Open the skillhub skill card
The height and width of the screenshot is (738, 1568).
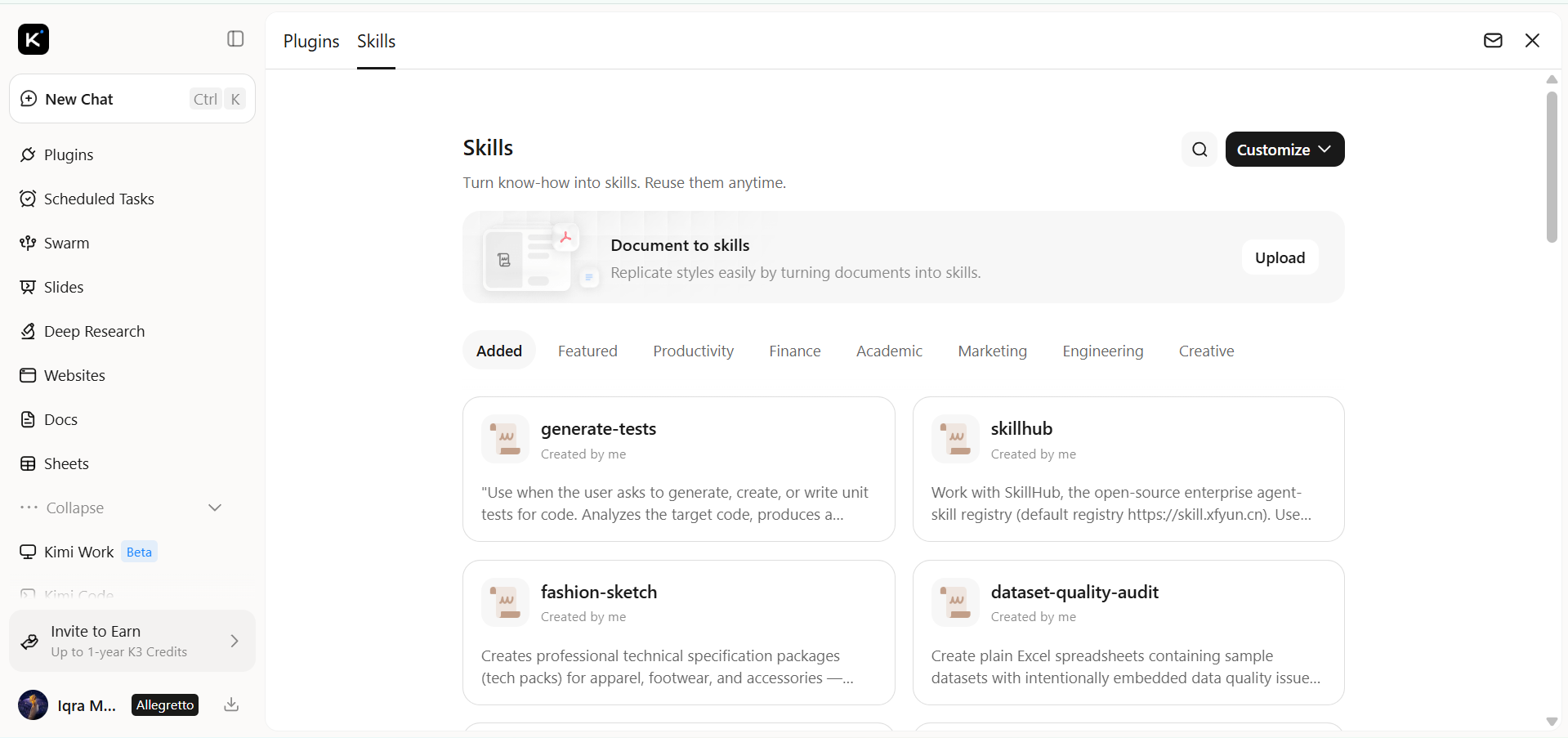pos(1128,469)
